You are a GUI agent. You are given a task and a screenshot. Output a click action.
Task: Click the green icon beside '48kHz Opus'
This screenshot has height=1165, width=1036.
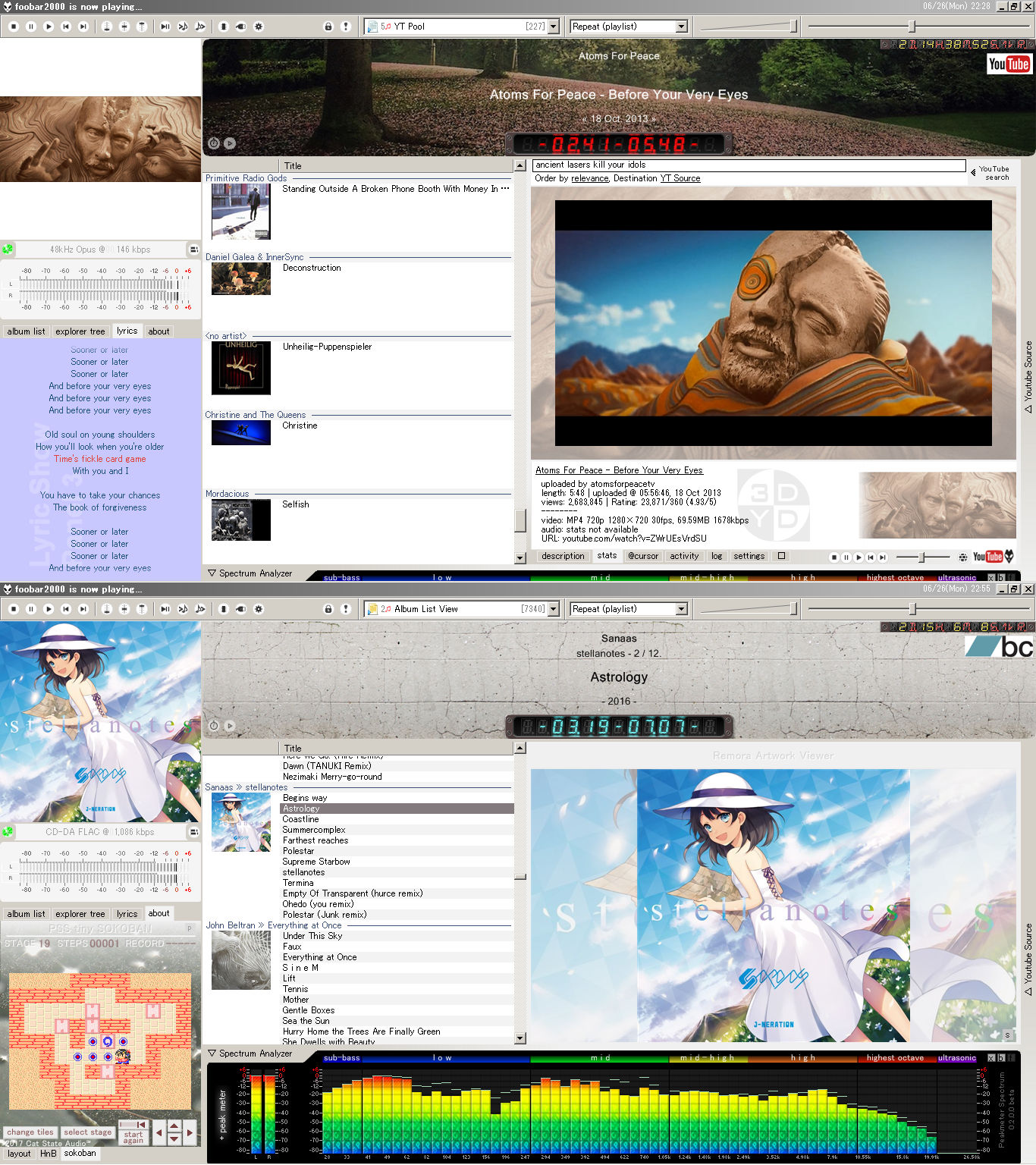click(x=8, y=249)
